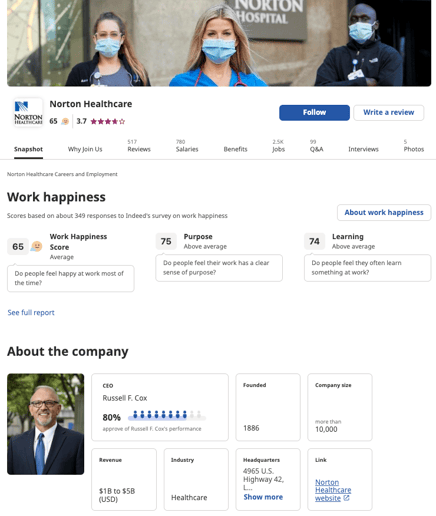The height and width of the screenshot is (516, 436).
Task: Open the See full report link
Action: click(31, 312)
